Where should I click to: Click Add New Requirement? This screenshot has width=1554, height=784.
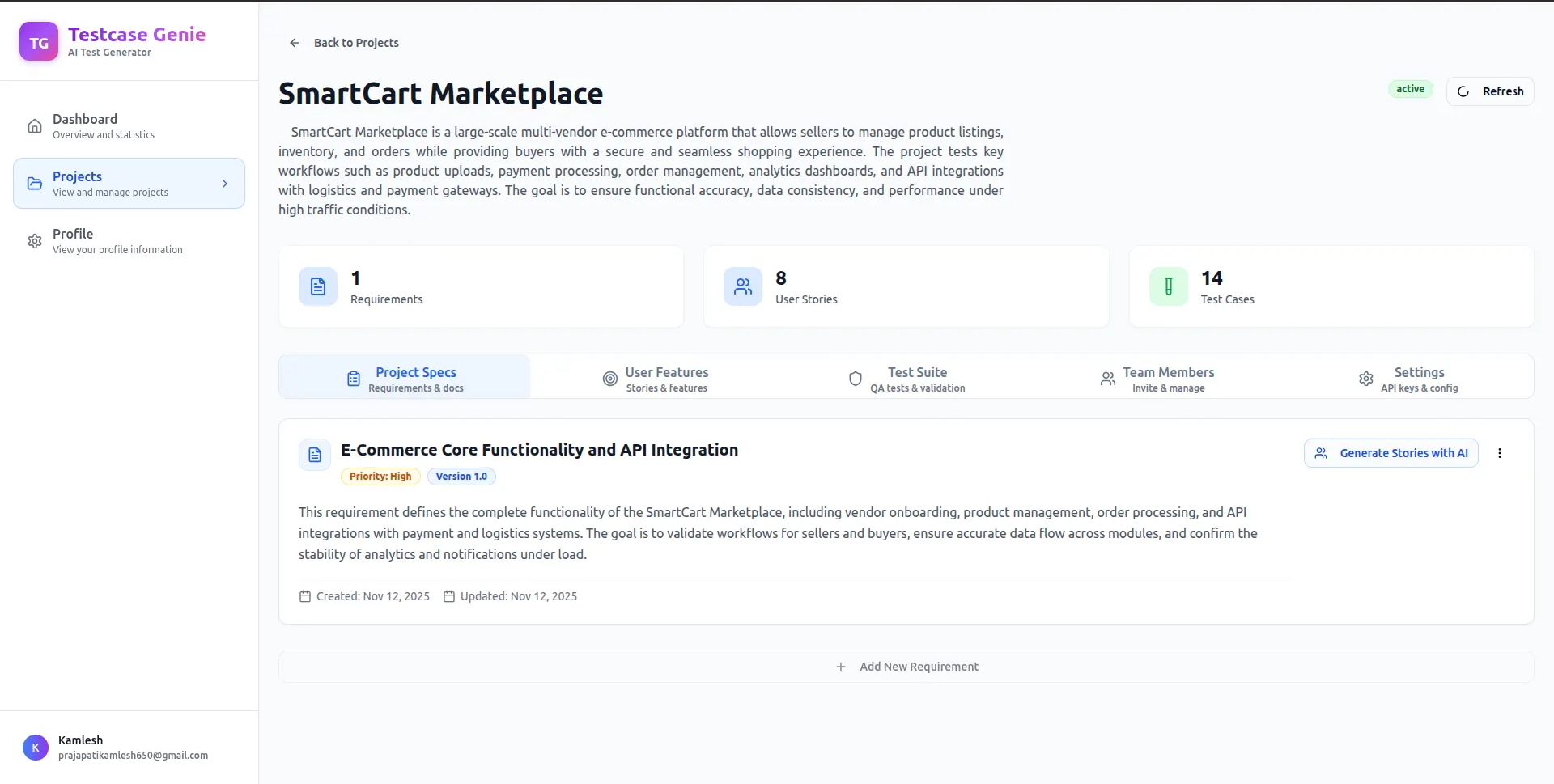point(906,667)
